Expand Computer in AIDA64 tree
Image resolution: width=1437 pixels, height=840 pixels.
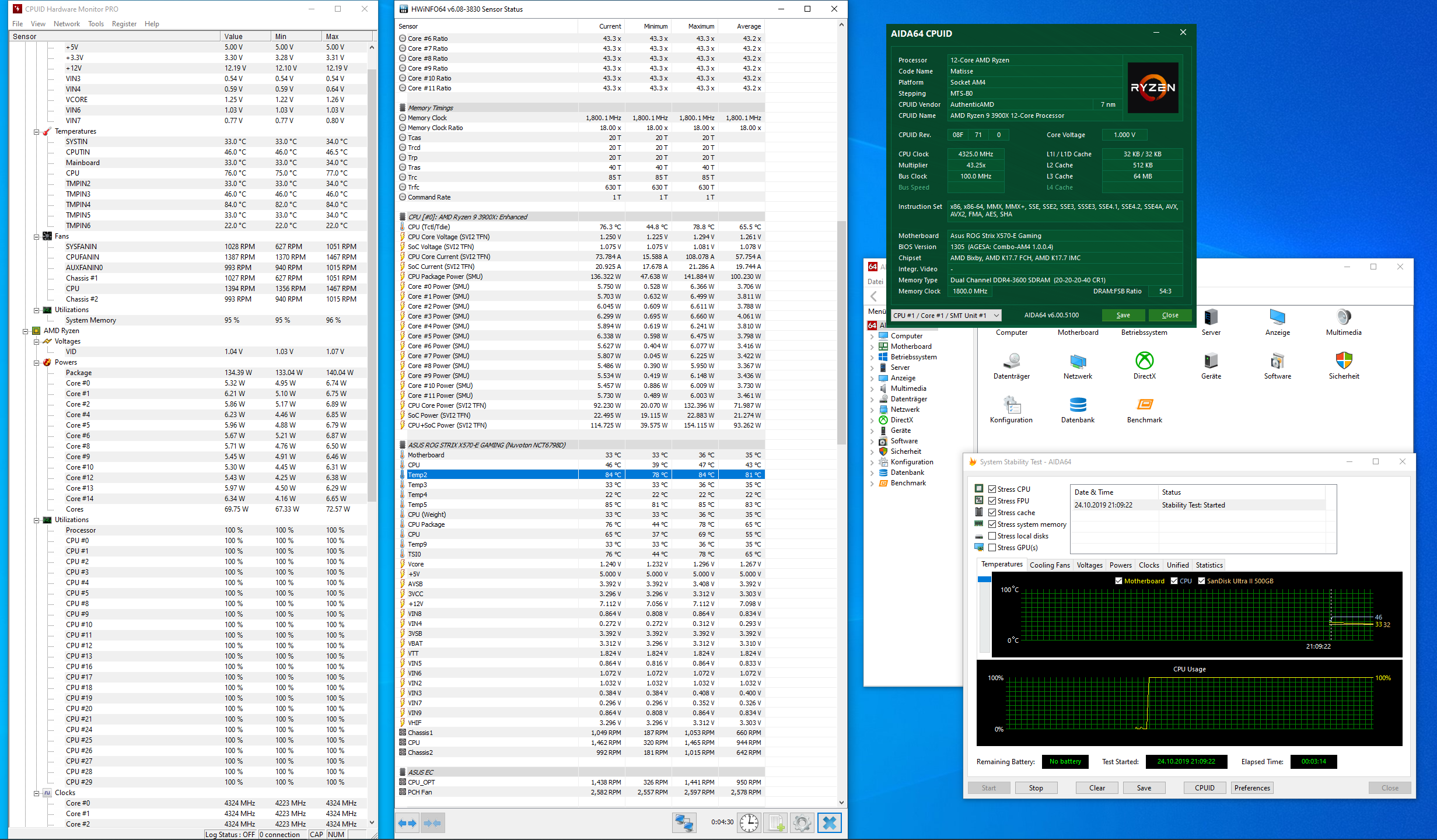click(872, 337)
